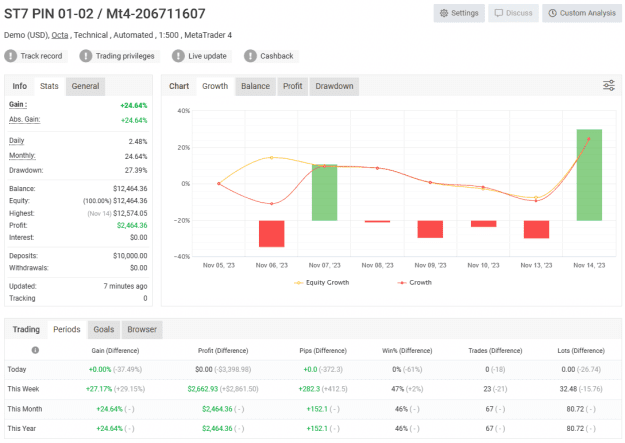Viewport: 625px width, 443px height.
Task: Click the Cashback warning icon
Action: 250,56
